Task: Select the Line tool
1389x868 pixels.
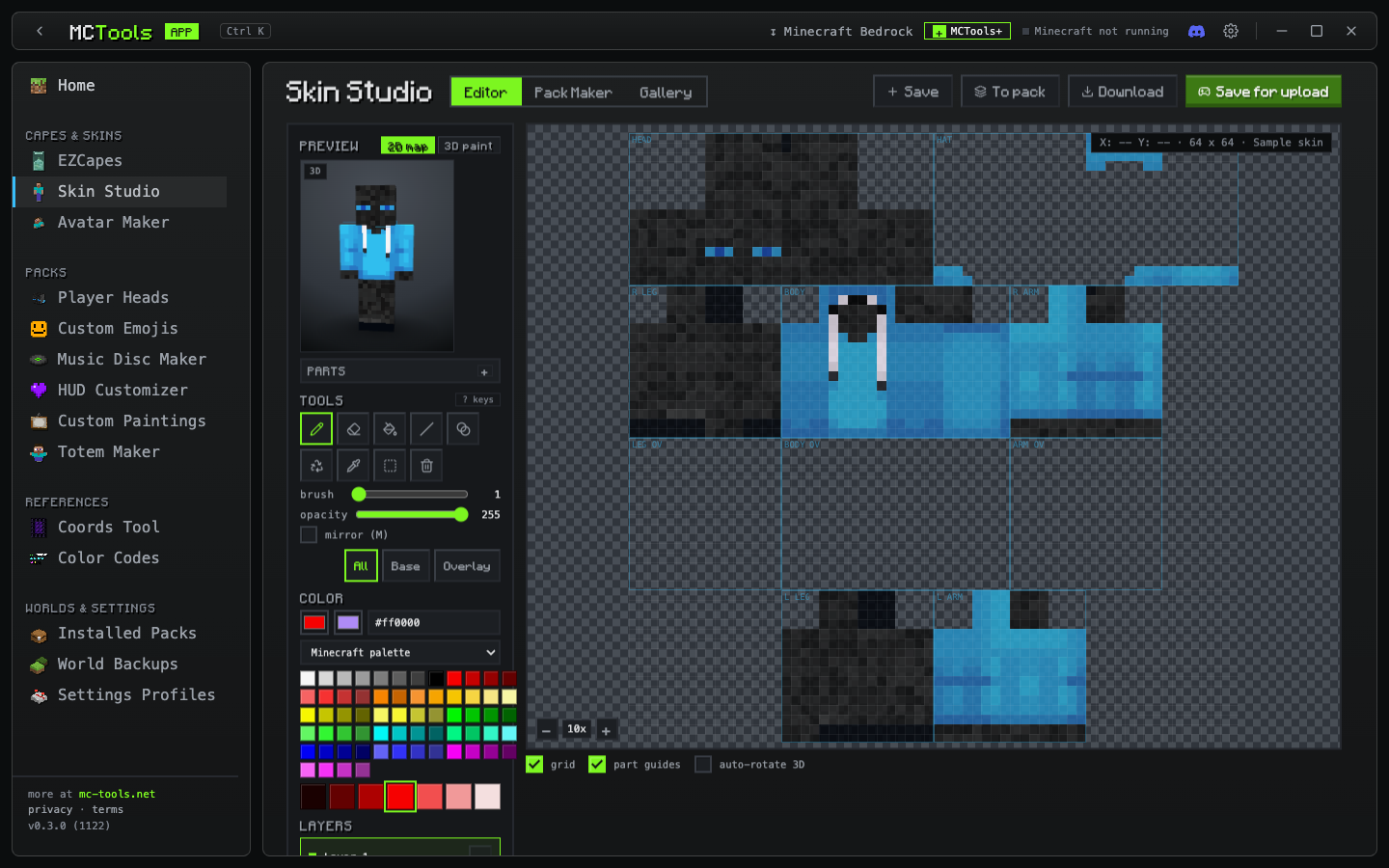Action: click(x=426, y=429)
